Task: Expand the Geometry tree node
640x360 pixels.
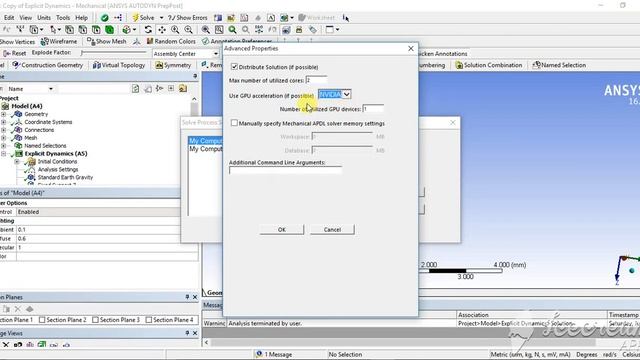Action: tap(4, 114)
